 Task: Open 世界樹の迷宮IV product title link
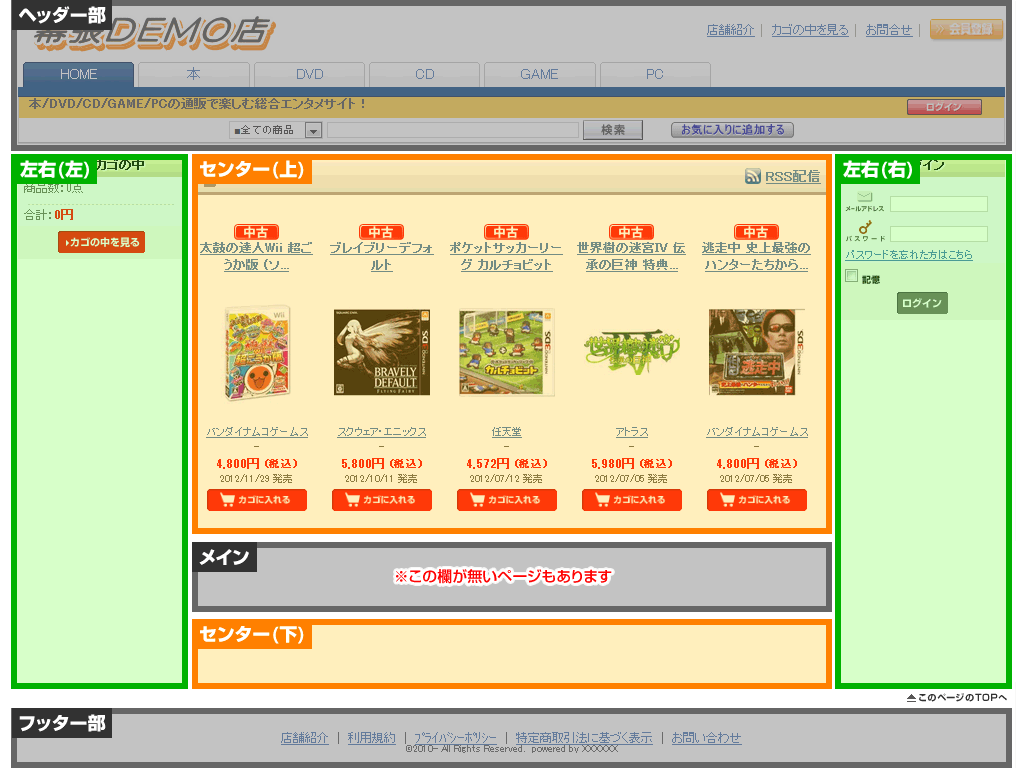[x=631, y=257]
